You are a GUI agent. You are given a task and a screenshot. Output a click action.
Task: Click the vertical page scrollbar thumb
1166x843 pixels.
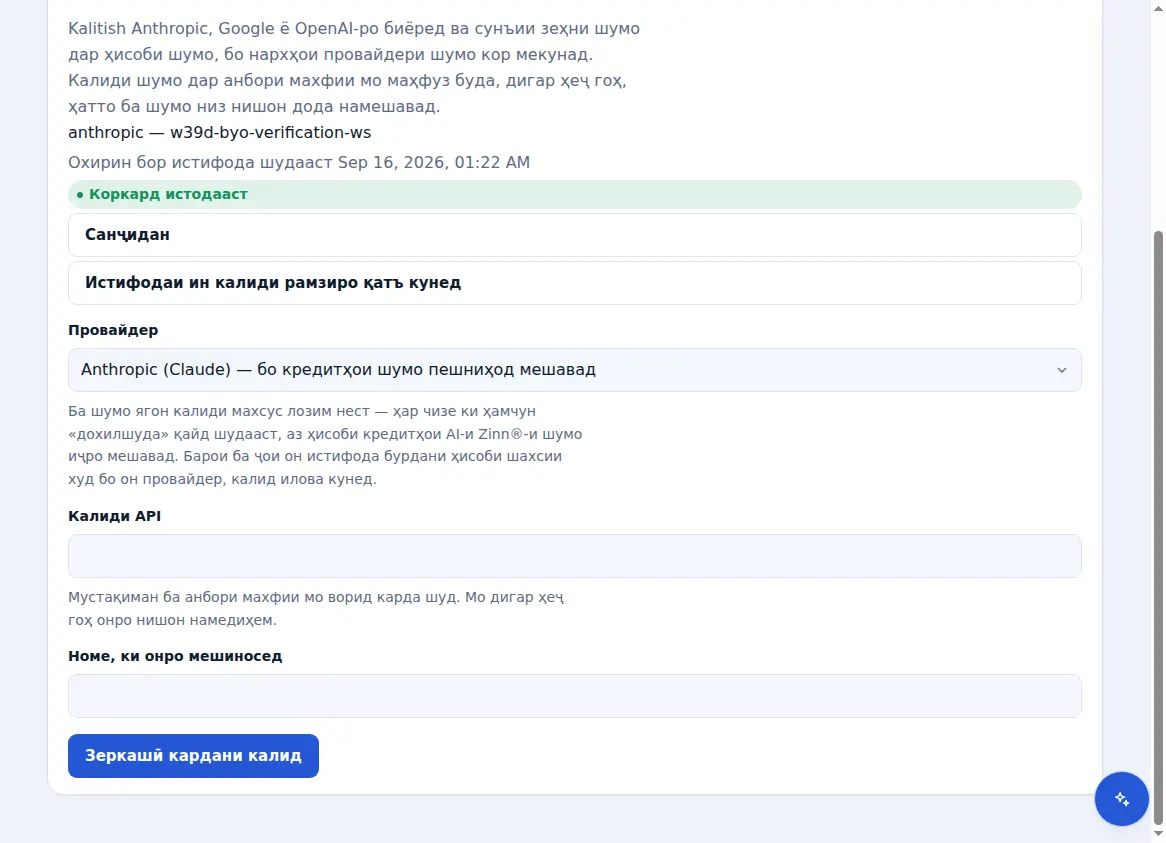[x=1158, y=528]
